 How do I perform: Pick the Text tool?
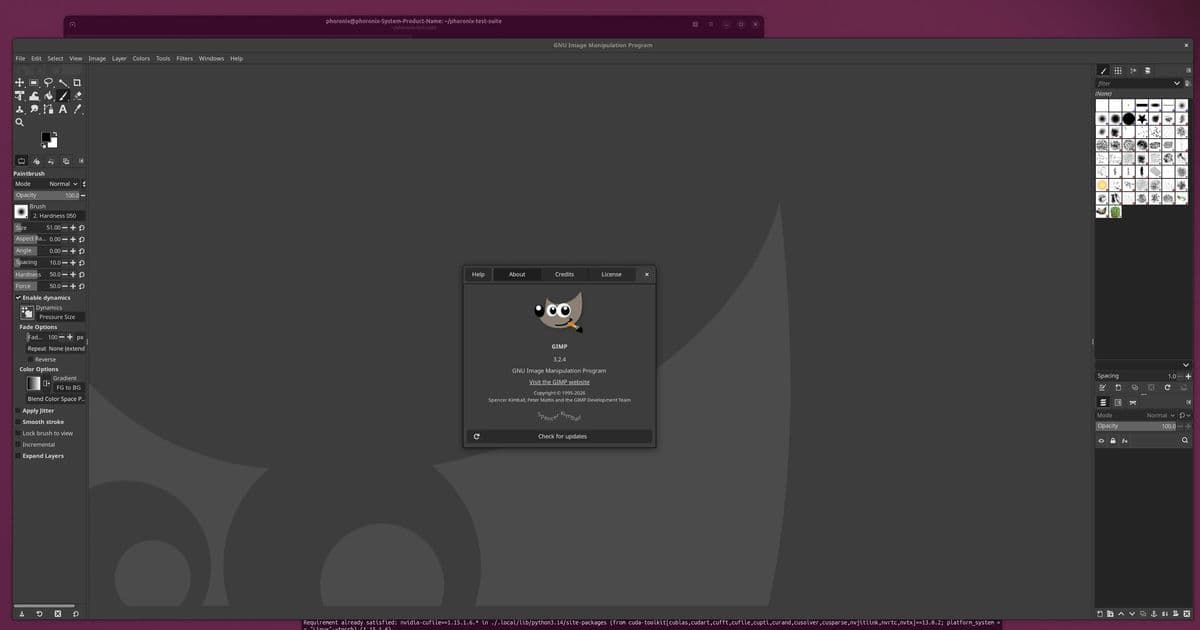pyautogui.click(x=64, y=109)
